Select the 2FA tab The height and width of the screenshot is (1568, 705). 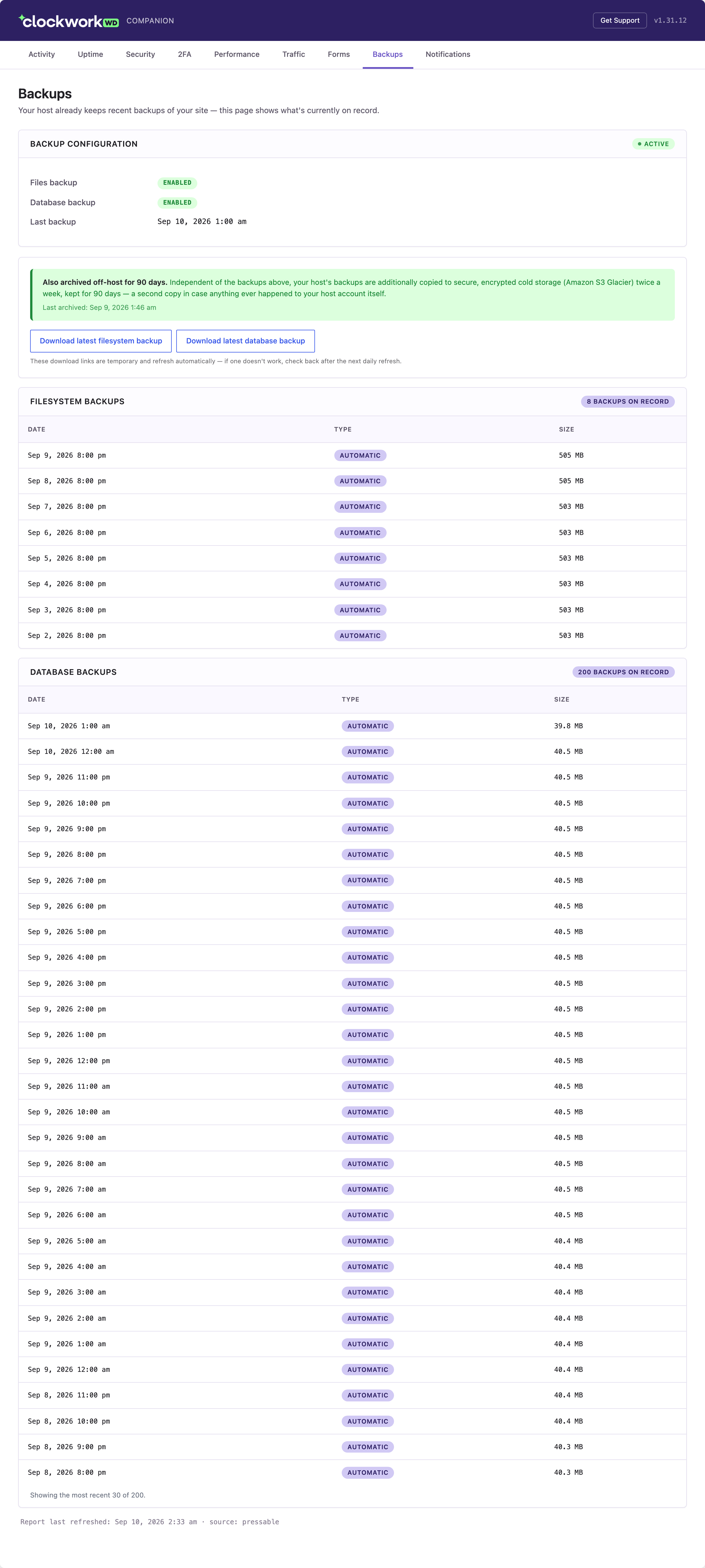point(184,54)
